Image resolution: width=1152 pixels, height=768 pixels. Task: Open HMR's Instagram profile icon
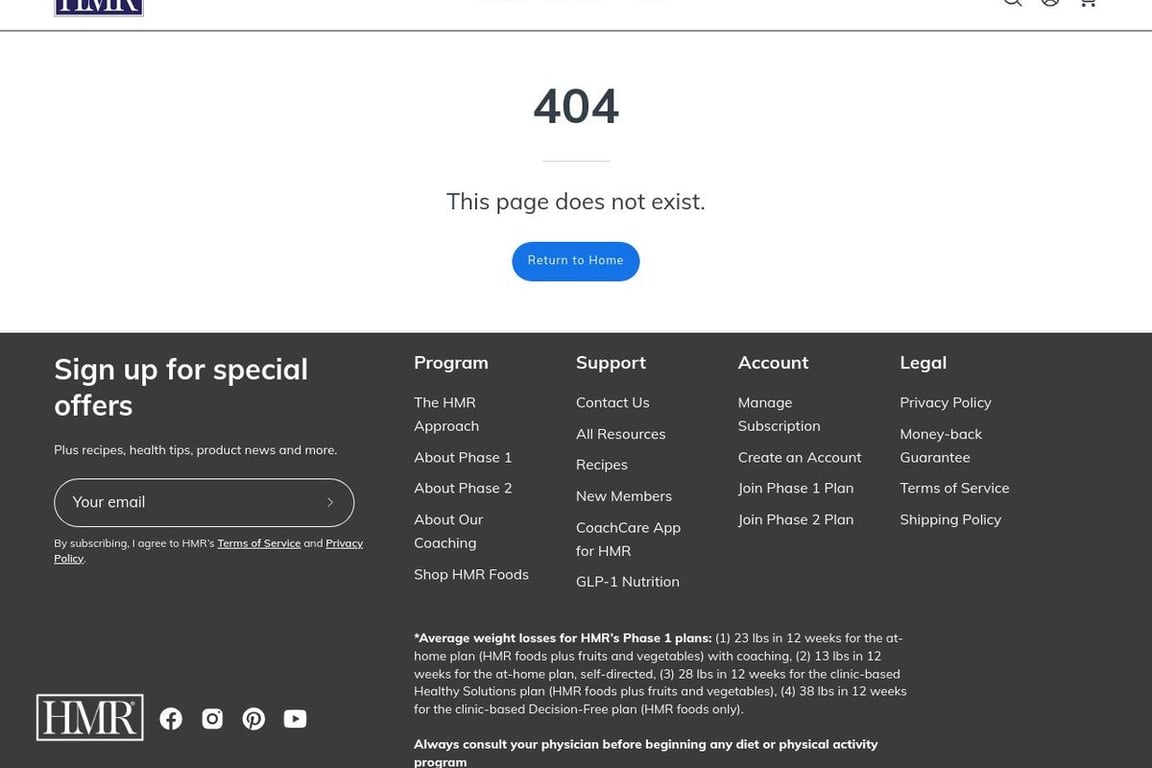click(212, 719)
